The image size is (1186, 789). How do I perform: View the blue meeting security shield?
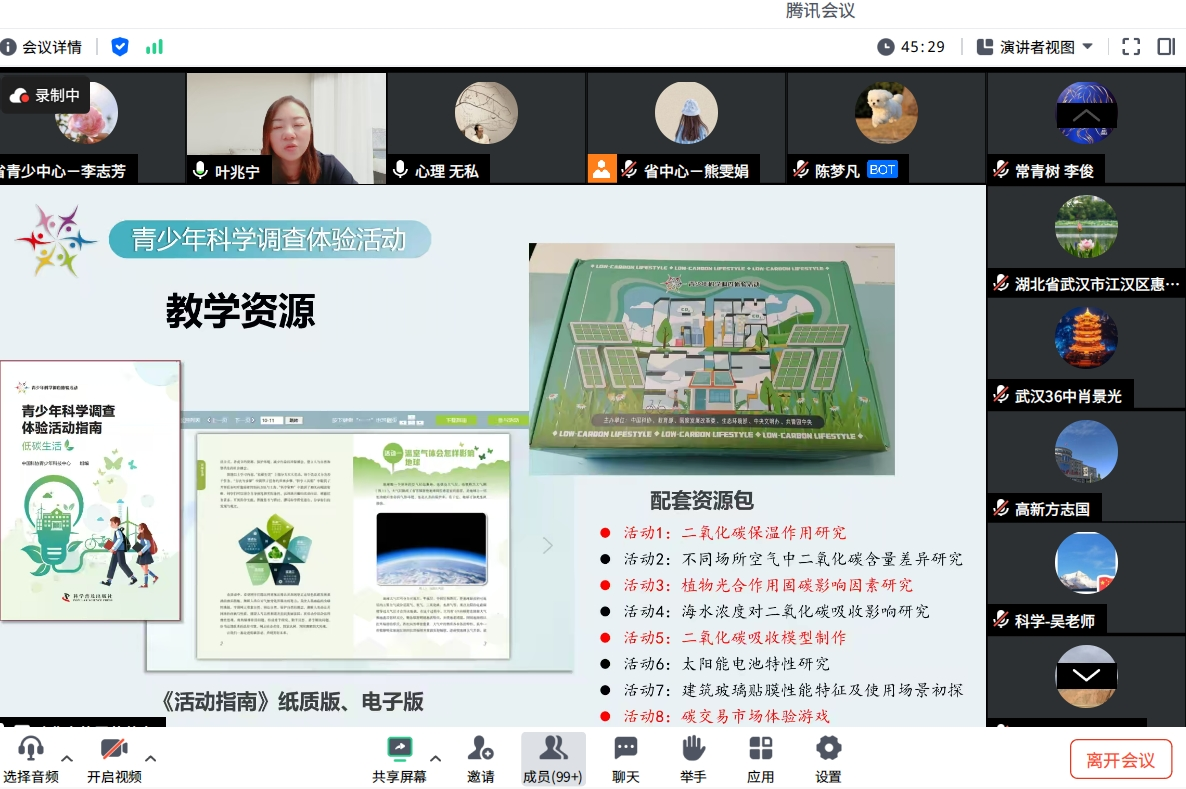(x=119, y=45)
